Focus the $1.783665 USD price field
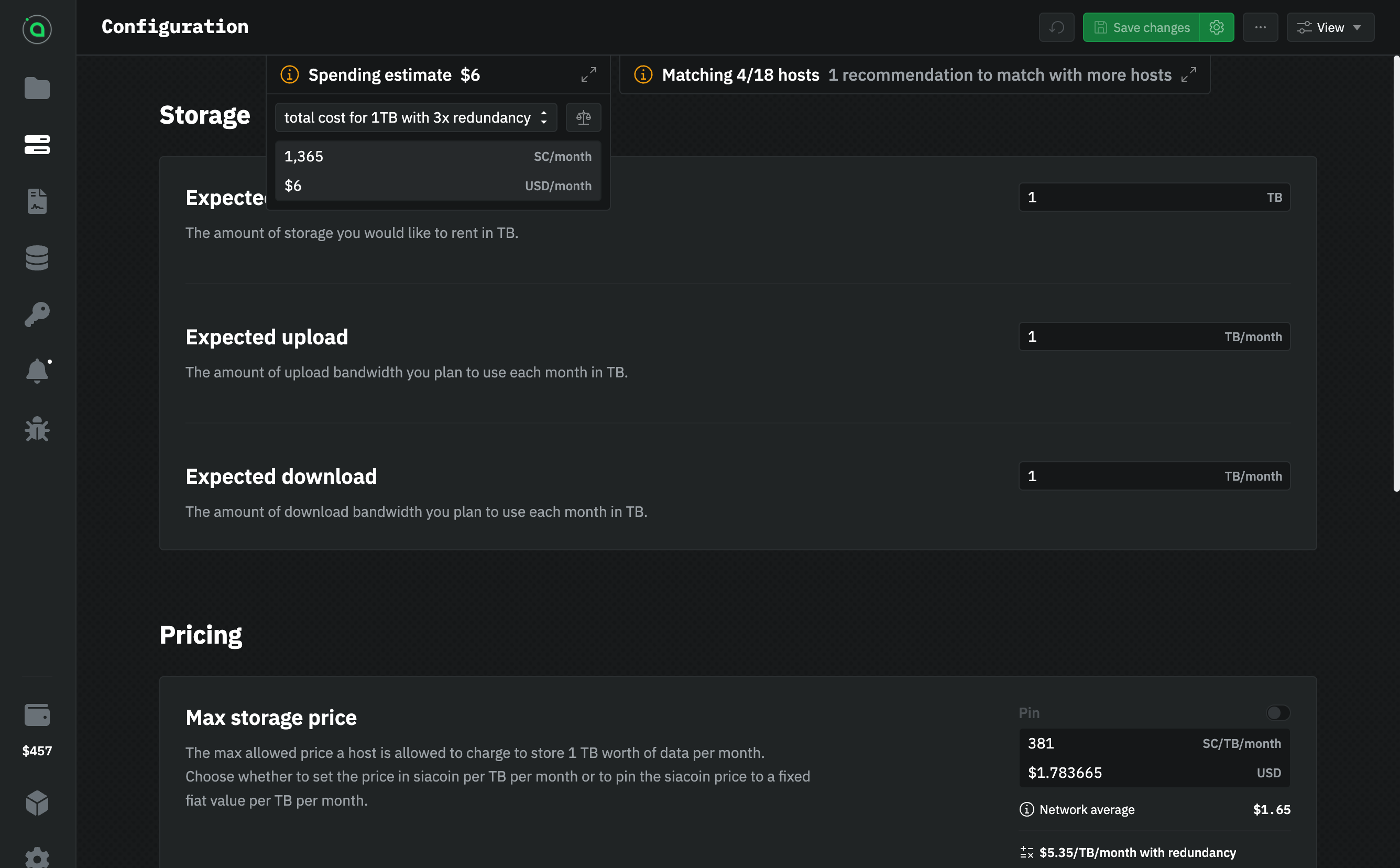The height and width of the screenshot is (868, 1400). click(x=1154, y=772)
